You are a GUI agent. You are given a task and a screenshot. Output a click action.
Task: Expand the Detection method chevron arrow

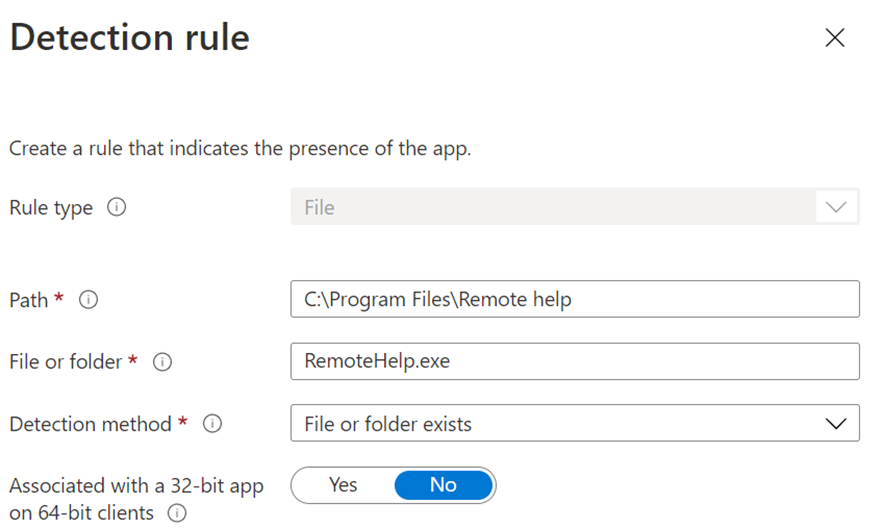point(835,424)
